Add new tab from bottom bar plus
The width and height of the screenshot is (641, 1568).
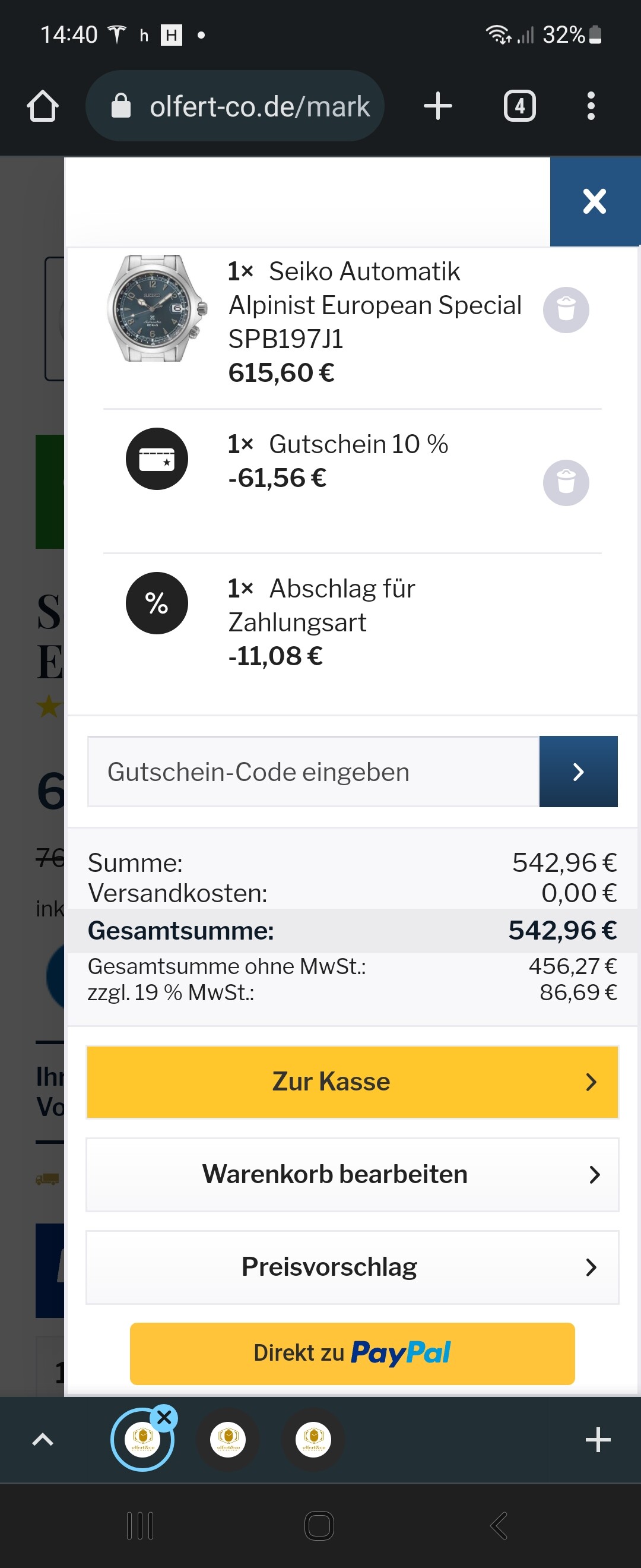(x=598, y=1440)
